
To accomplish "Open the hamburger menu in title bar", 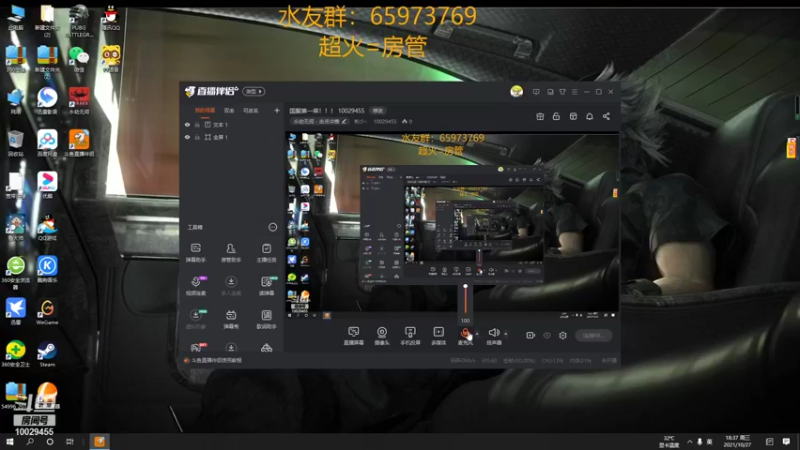I will [x=574, y=92].
